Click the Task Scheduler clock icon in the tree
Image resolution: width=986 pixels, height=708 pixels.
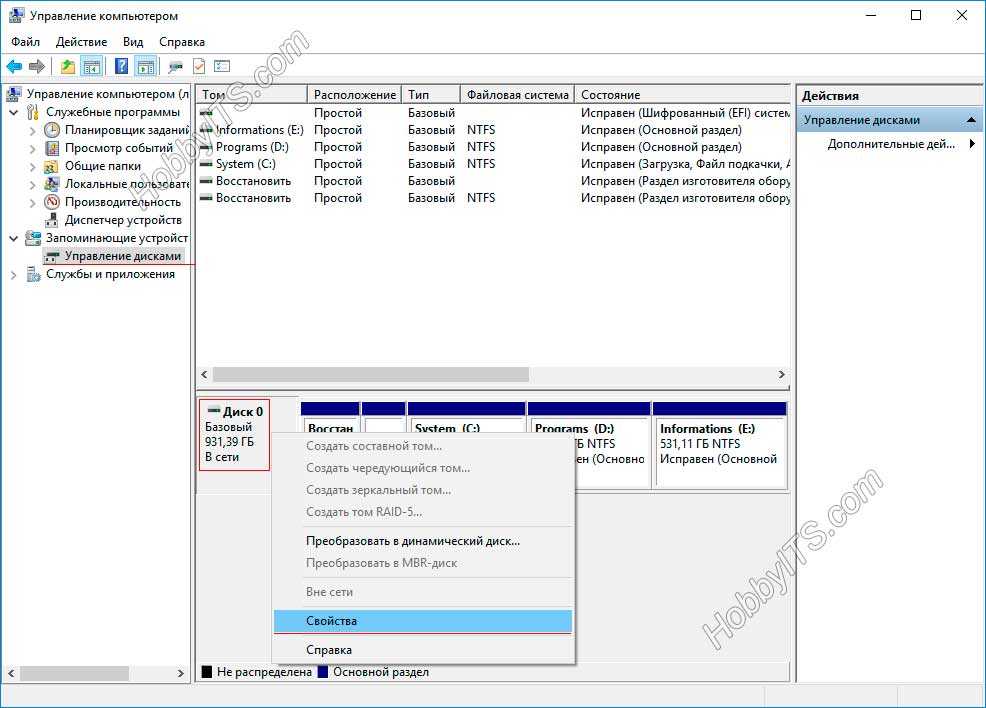pyautogui.click(x=52, y=130)
